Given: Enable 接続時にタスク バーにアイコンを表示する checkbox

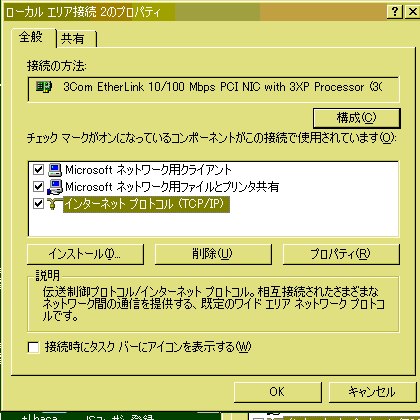Looking at the screenshot, I should coord(34,347).
